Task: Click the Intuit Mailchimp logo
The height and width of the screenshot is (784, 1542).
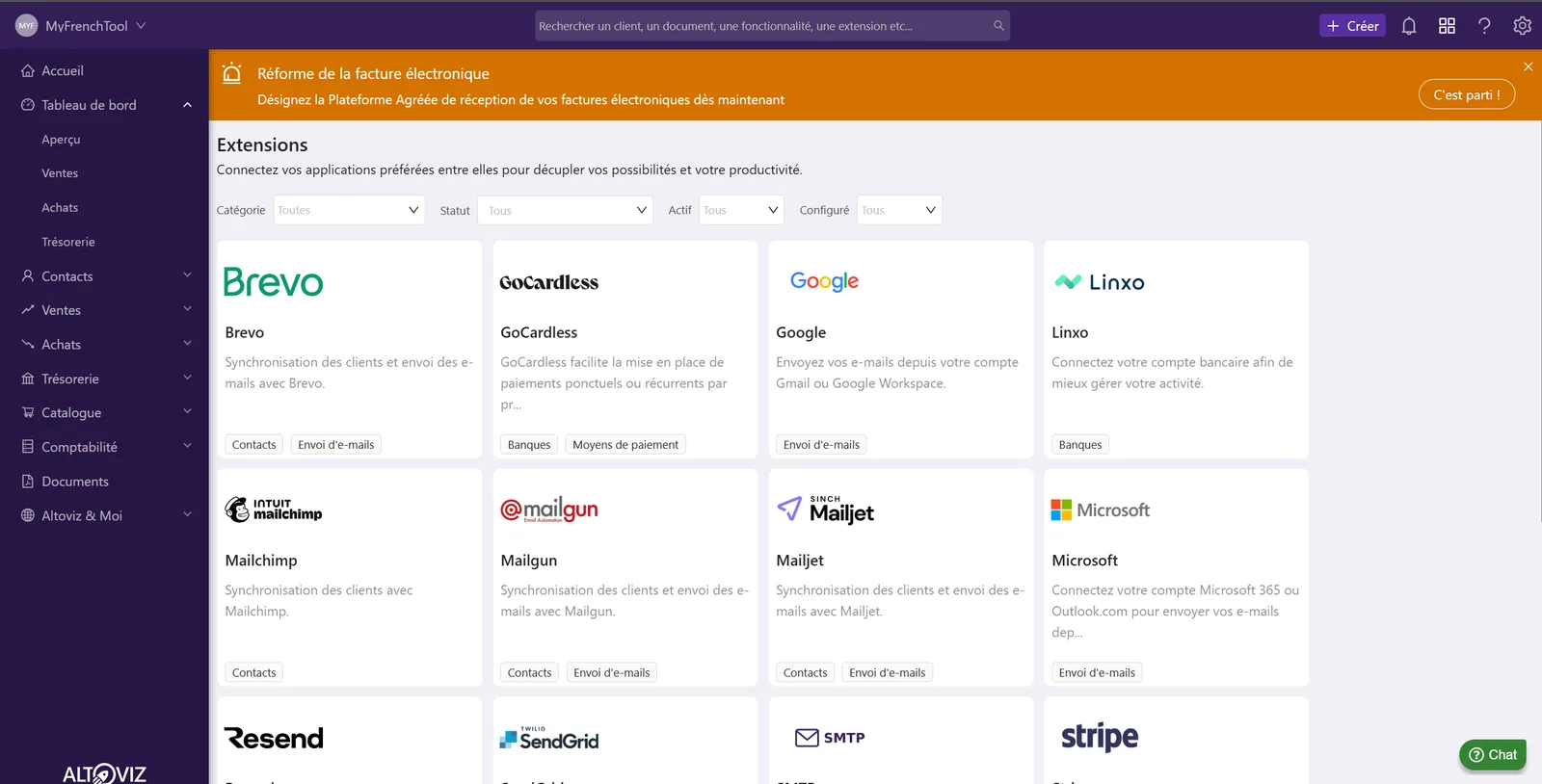Action: [x=274, y=510]
